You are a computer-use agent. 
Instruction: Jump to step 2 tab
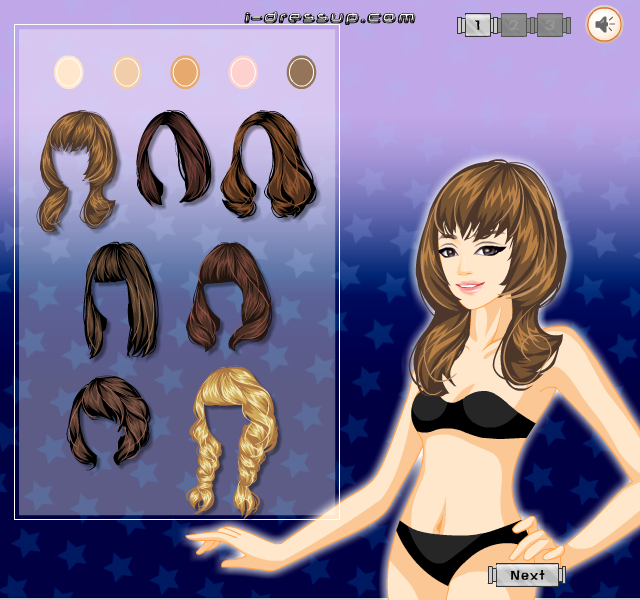click(x=513, y=25)
